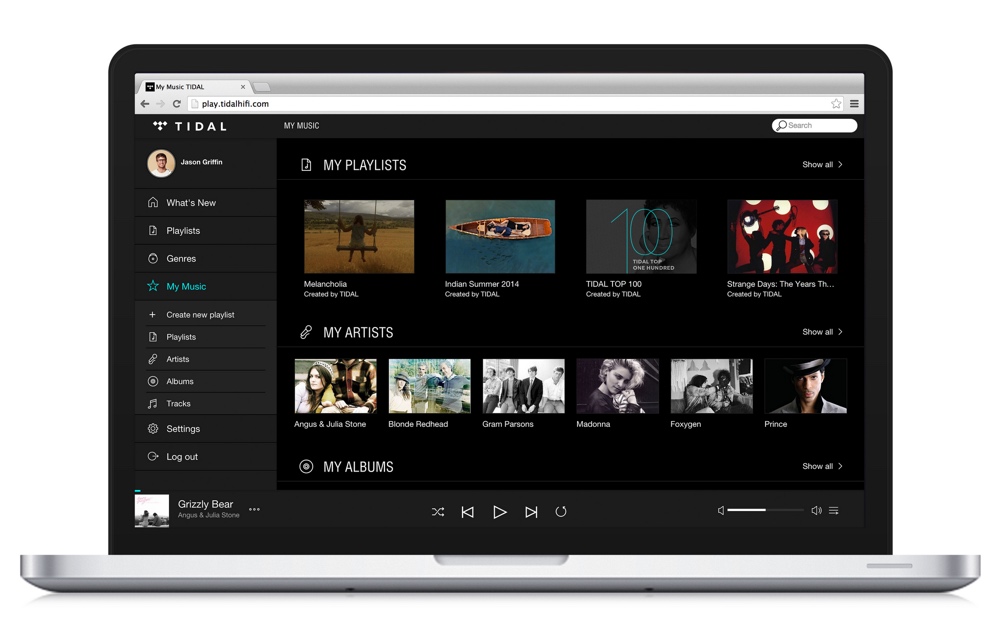The width and height of the screenshot is (1000, 632).
Task: Skip to the next track
Action: (x=531, y=512)
